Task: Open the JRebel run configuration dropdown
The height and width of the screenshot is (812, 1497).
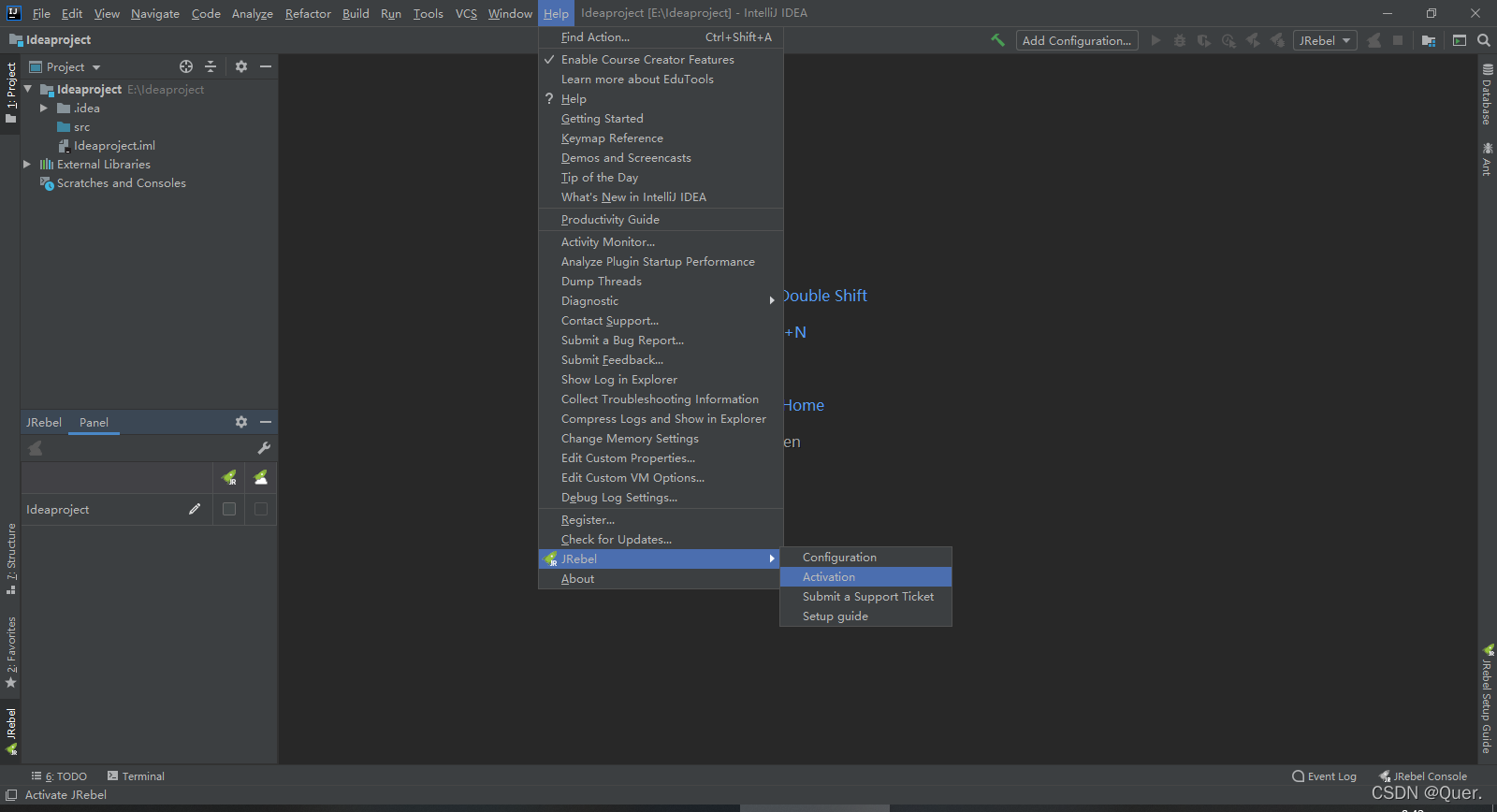Action: tap(1325, 40)
